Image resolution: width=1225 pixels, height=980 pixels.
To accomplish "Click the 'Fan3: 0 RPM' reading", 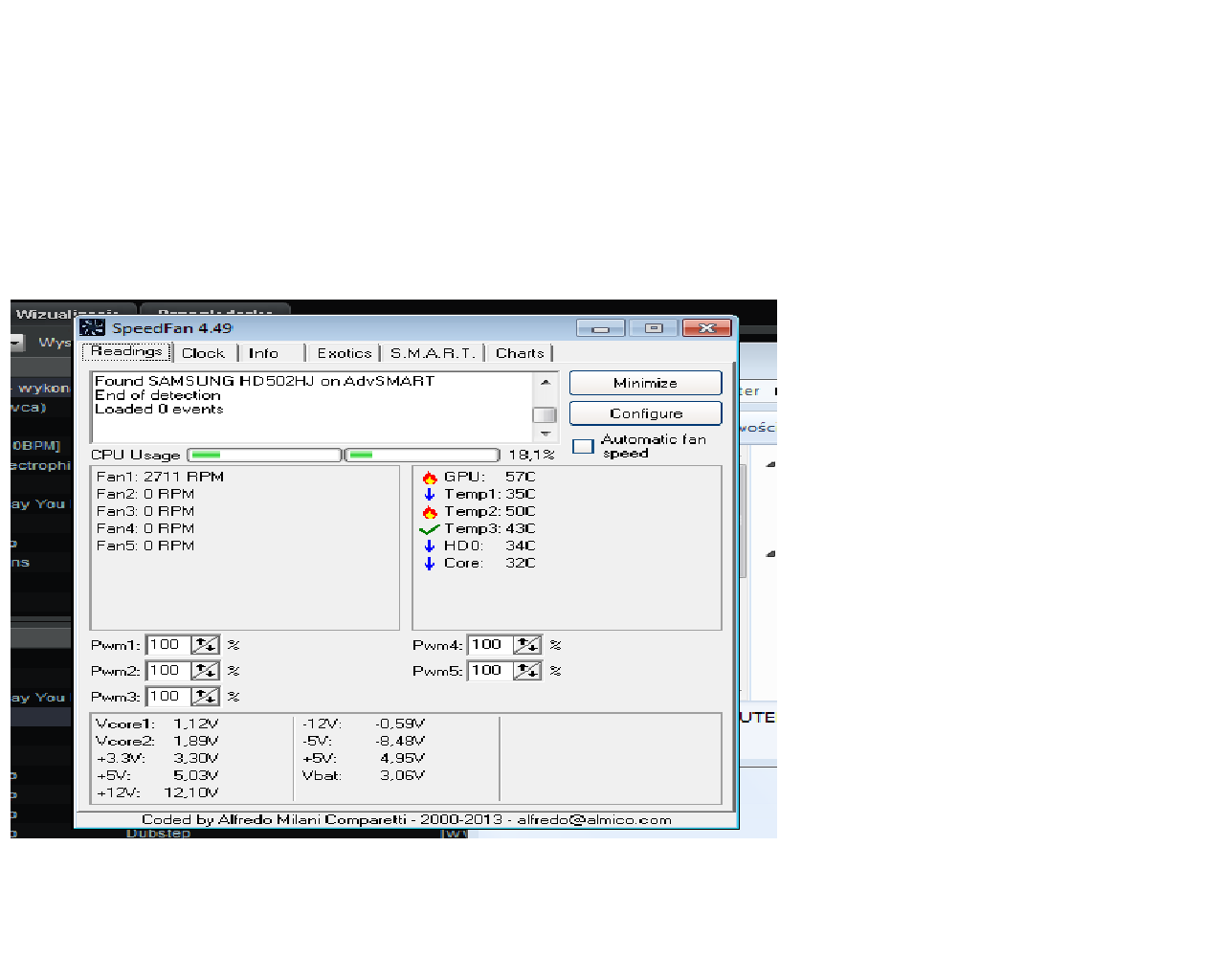I will 145,511.
